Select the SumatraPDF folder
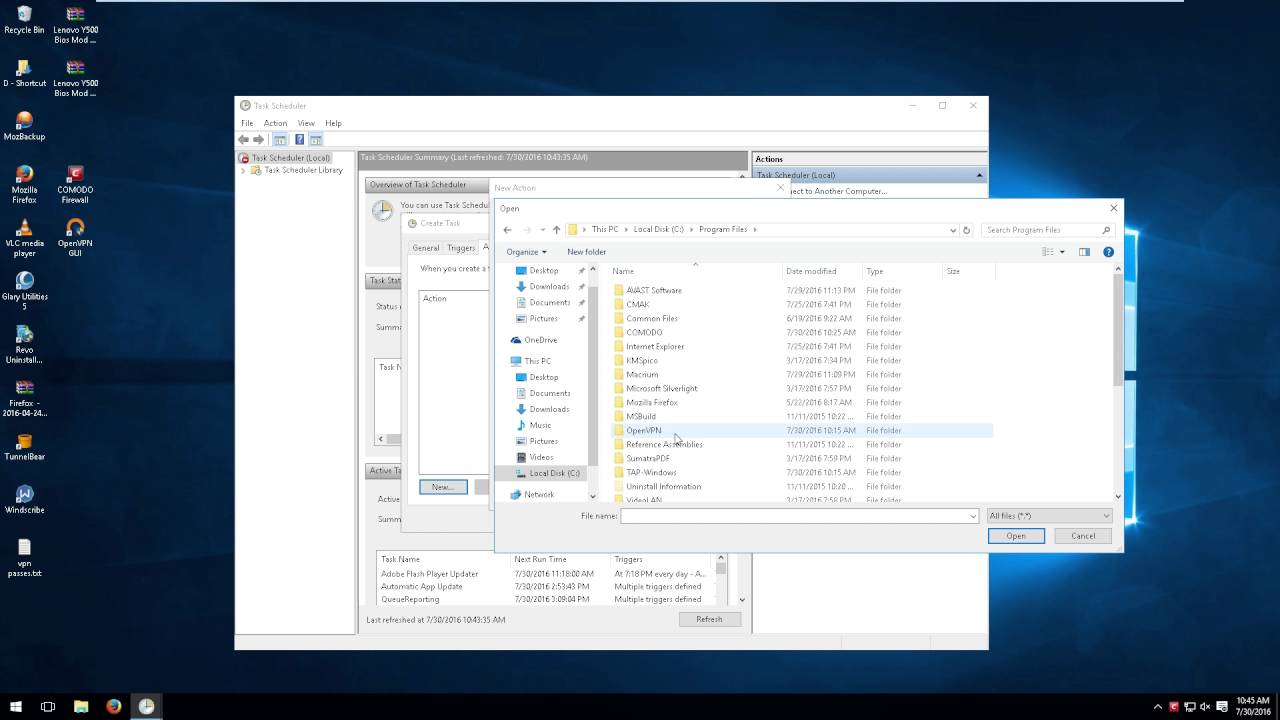Image resolution: width=1280 pixels, height=720 pixels. [x=648, y=458]
